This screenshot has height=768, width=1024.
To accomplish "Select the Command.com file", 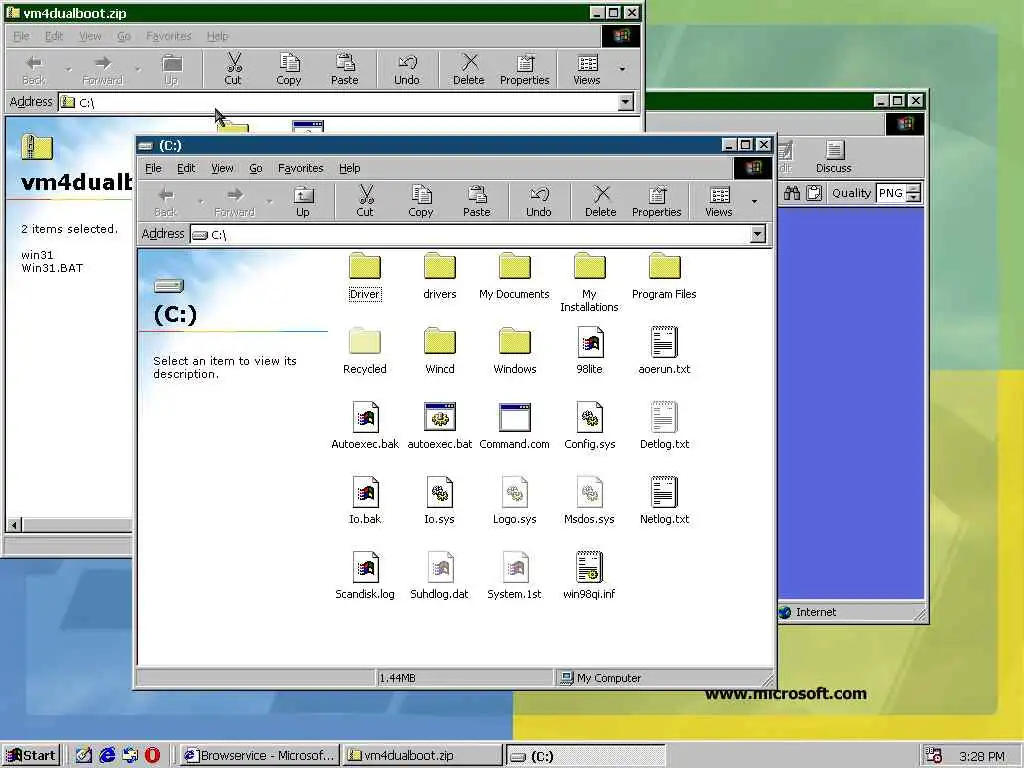I will coord(515,426).
